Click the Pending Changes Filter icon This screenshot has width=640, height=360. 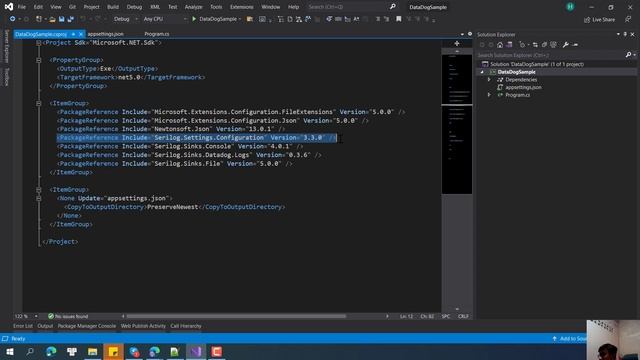click(522, 45)
